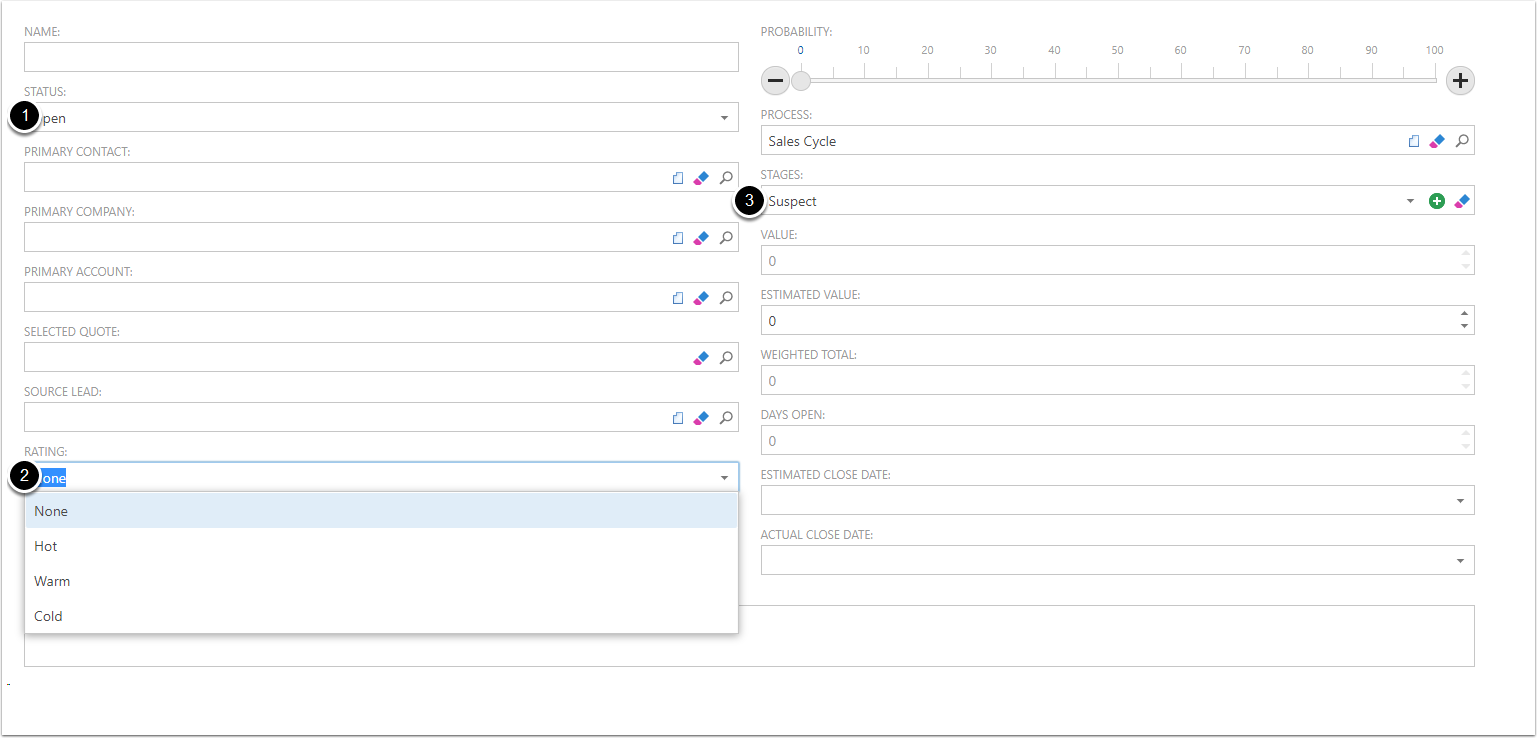Expand the Status dropdown arrow
Image resolution: width=1537 pixels, height=738 pixels.
724,118
